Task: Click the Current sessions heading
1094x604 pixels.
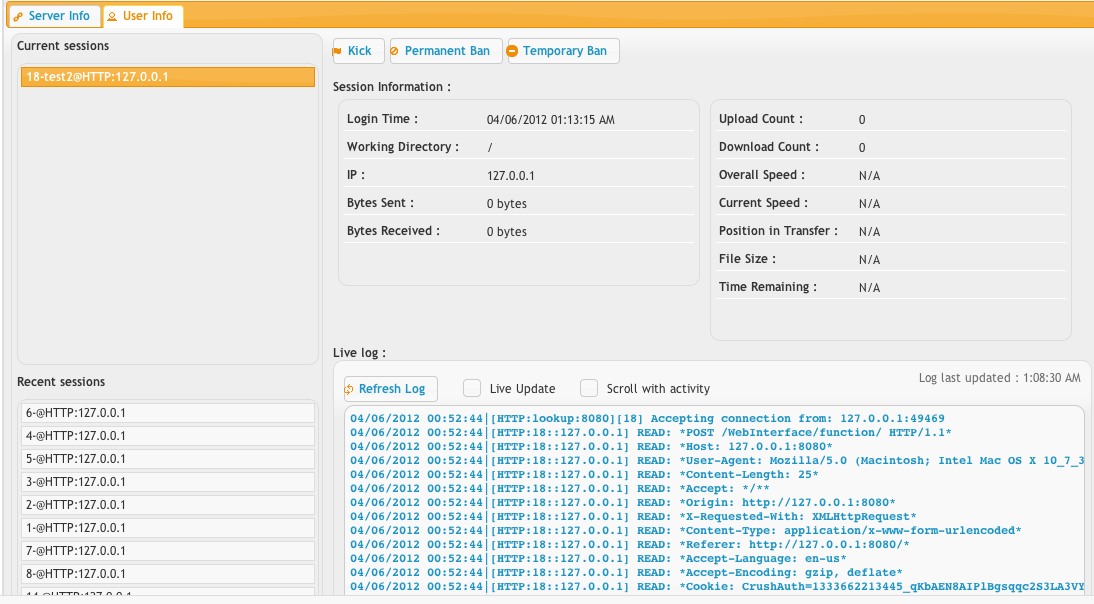Action: (x=63, y=46)
